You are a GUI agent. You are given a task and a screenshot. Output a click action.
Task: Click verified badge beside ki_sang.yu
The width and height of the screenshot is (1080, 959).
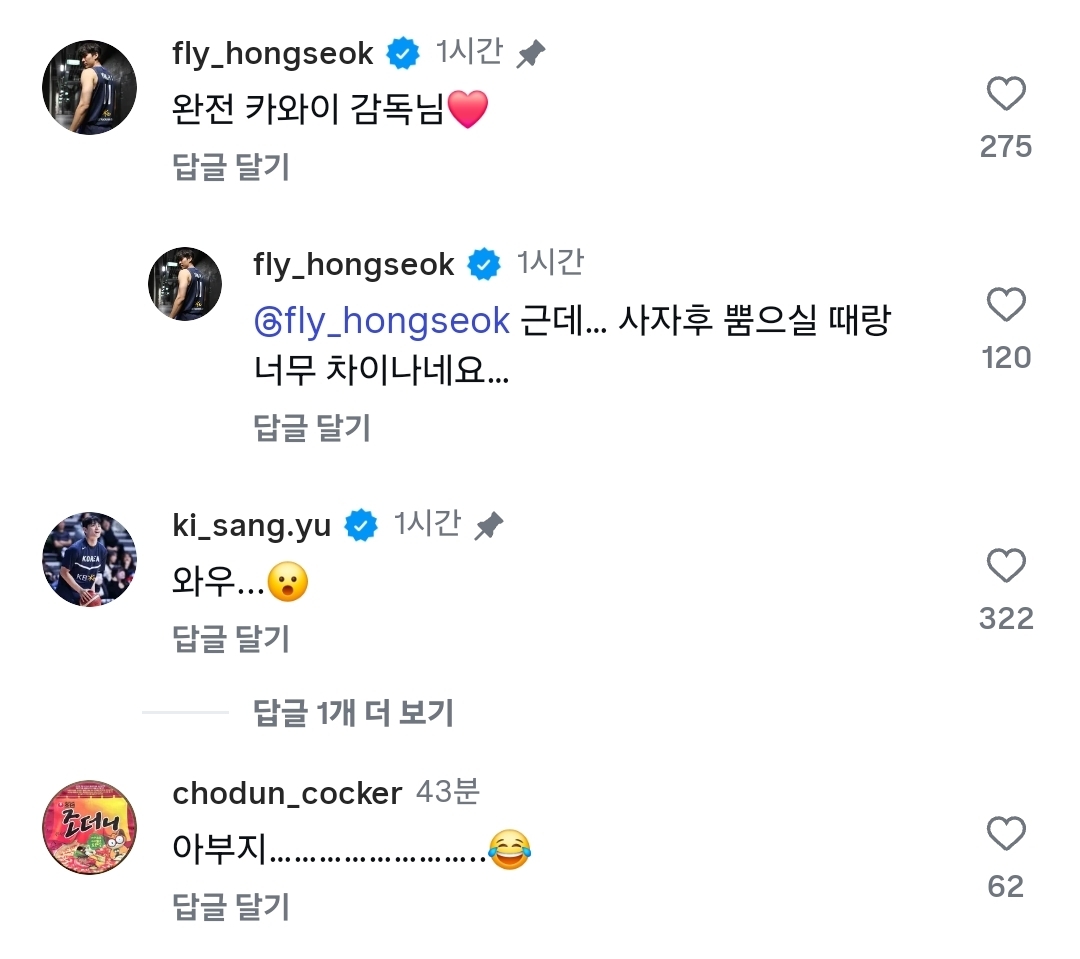pyautogui.click(x=360, y=525)
